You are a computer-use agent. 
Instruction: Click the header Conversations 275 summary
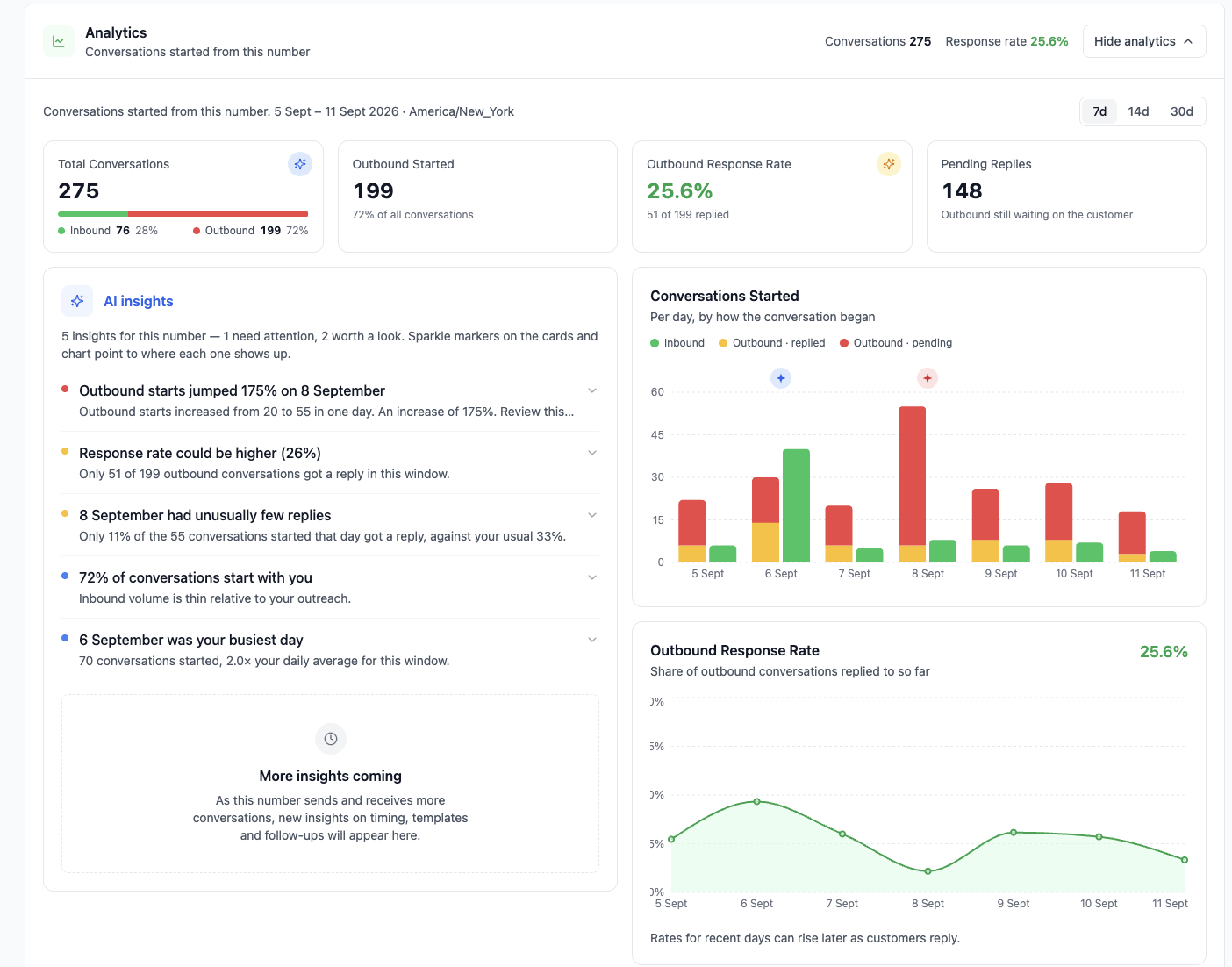coord(878,41)
